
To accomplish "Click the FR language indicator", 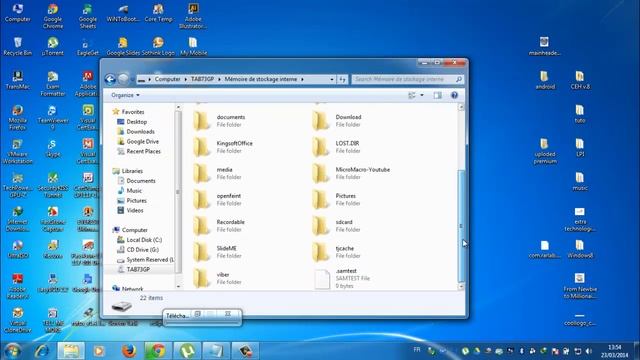I will 417,350.
